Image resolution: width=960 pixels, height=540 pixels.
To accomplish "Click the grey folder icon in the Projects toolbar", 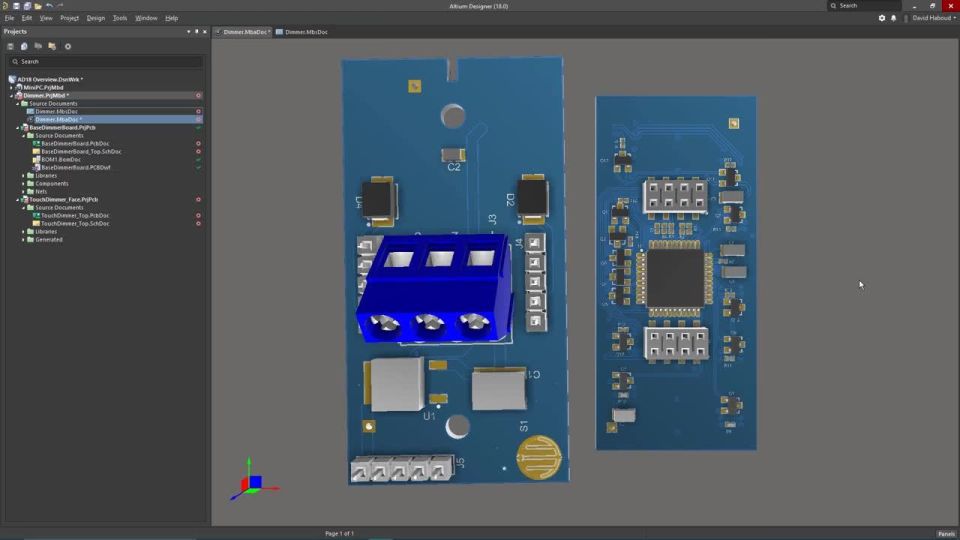I will (x=38, y=47).
